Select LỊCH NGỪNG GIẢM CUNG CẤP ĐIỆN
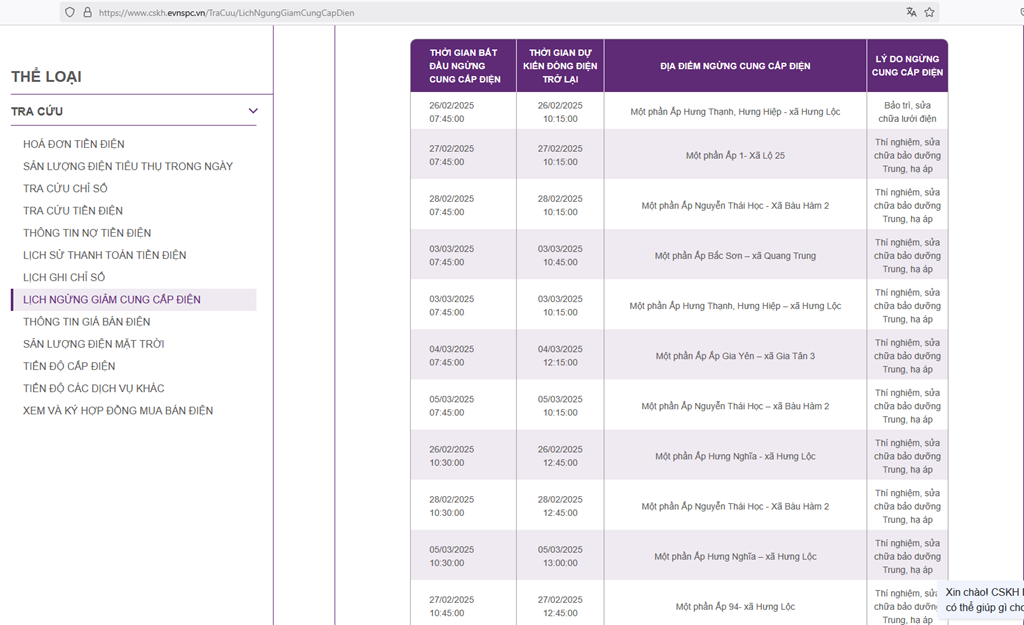The height and width of the screenshot is (625, 1024). (112, 300)
